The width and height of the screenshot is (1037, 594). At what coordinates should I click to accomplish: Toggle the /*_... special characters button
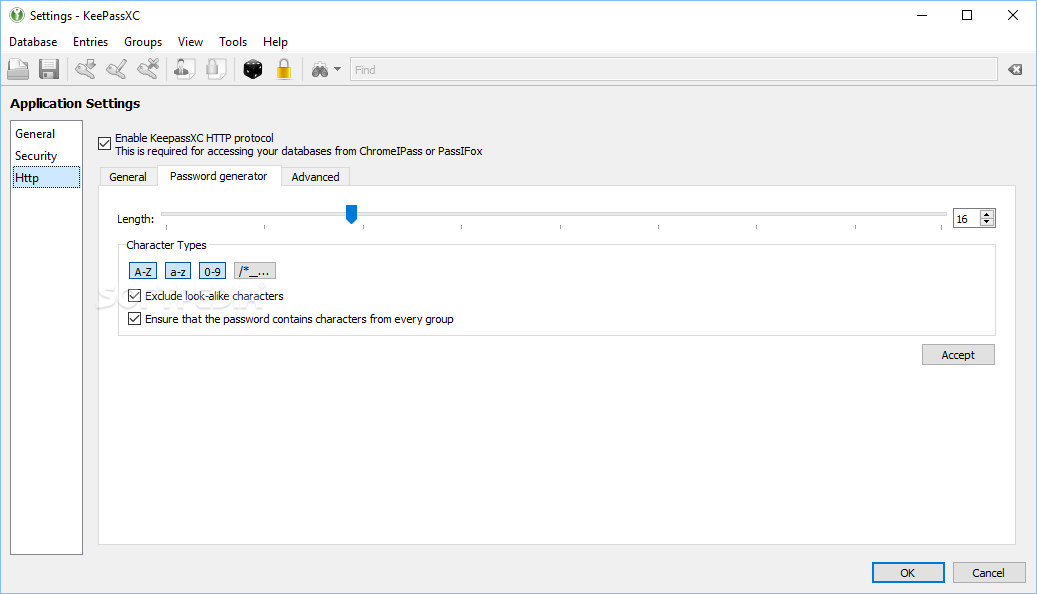tap(255, 271)
